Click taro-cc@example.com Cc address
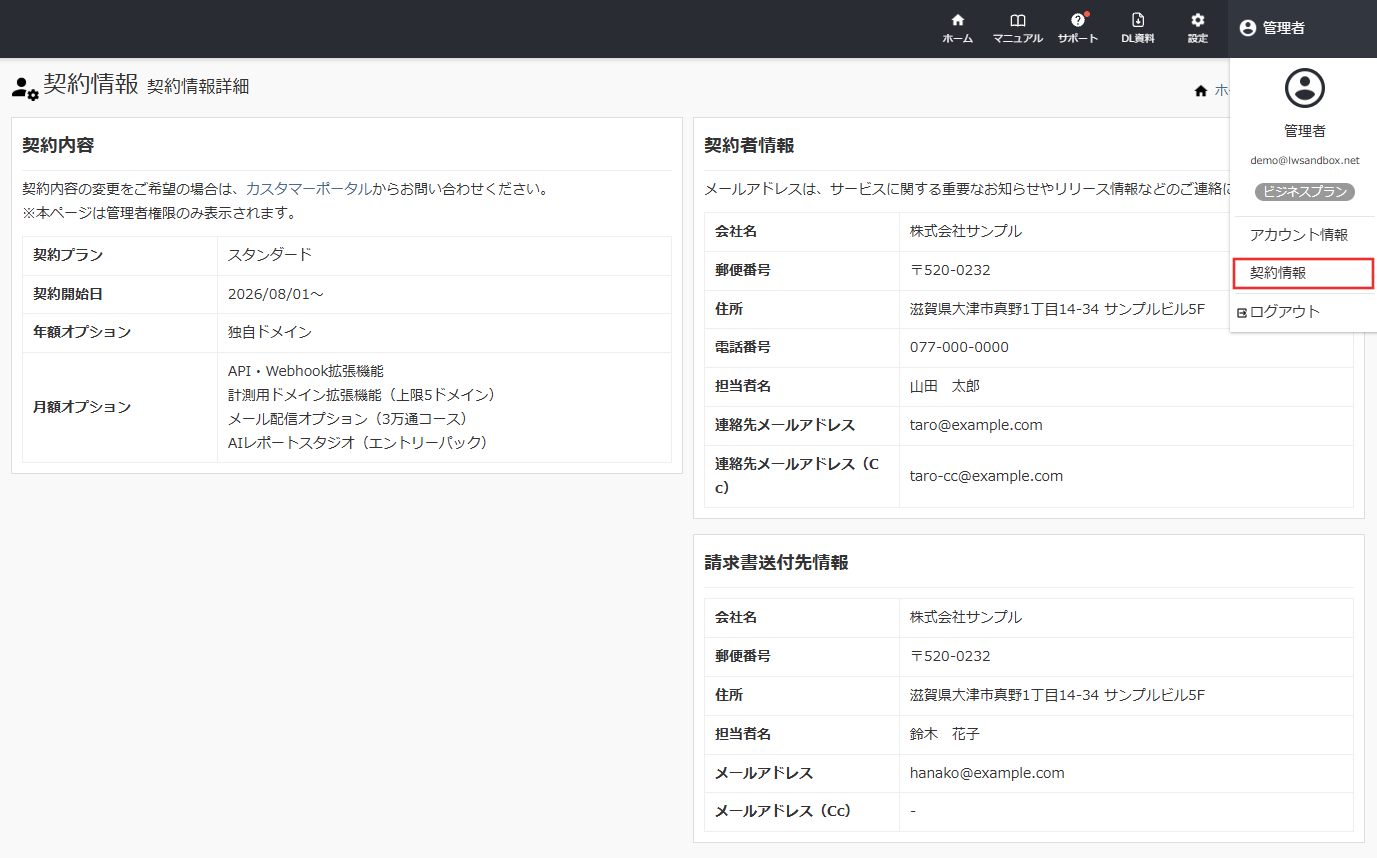The height and width of the screenshot is (858, 1377). click(986, 476)
